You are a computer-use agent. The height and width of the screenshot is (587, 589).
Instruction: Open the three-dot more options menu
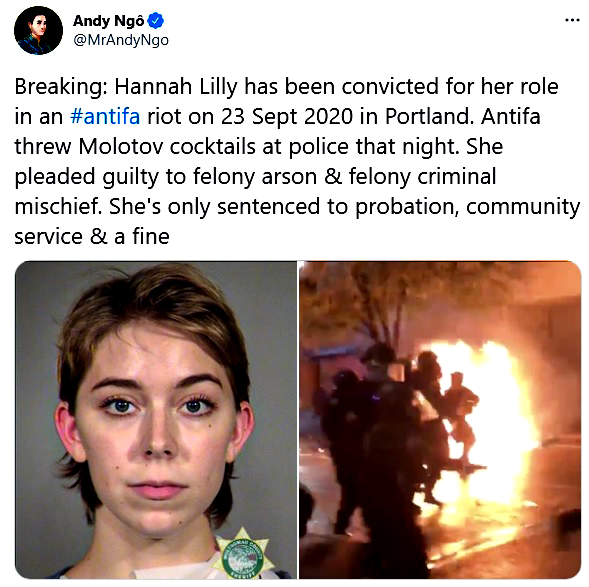[x=572, y=20]
